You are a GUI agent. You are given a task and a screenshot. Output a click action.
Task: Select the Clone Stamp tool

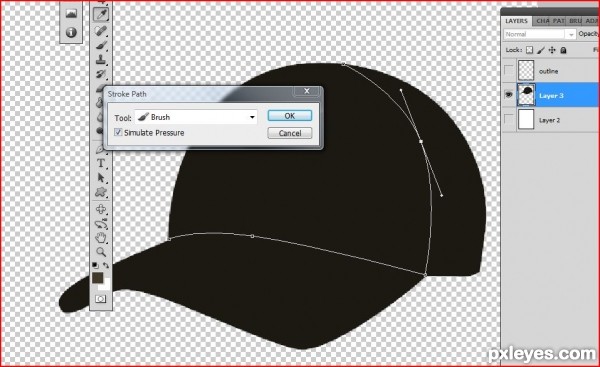(101, 59)
